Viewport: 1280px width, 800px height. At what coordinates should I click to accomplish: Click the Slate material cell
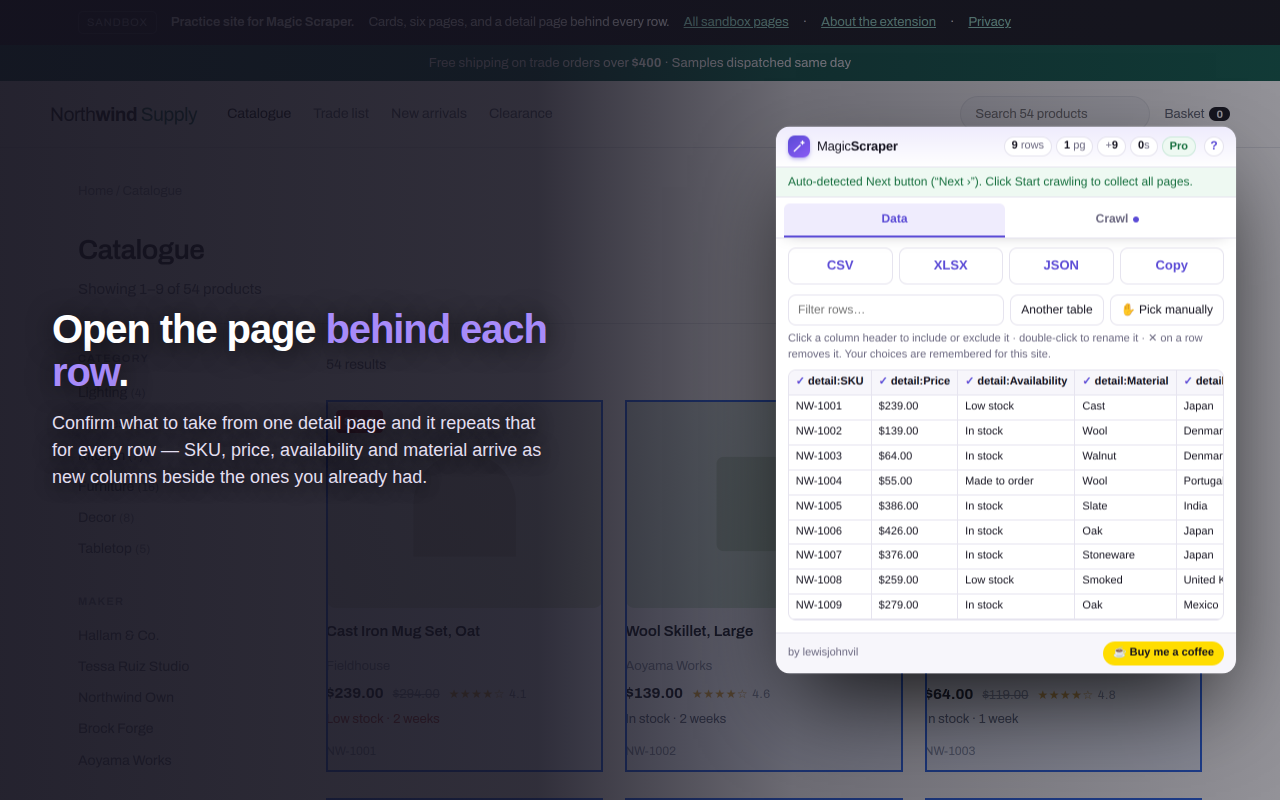1125,506
